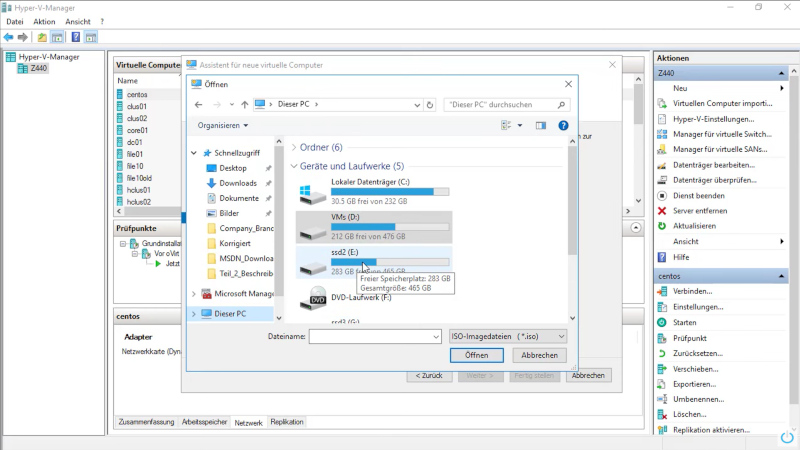This screenshot has height=450, width=800.
Task: Click Virtuellen Computer importieren action
Action: tap(722, 103)
